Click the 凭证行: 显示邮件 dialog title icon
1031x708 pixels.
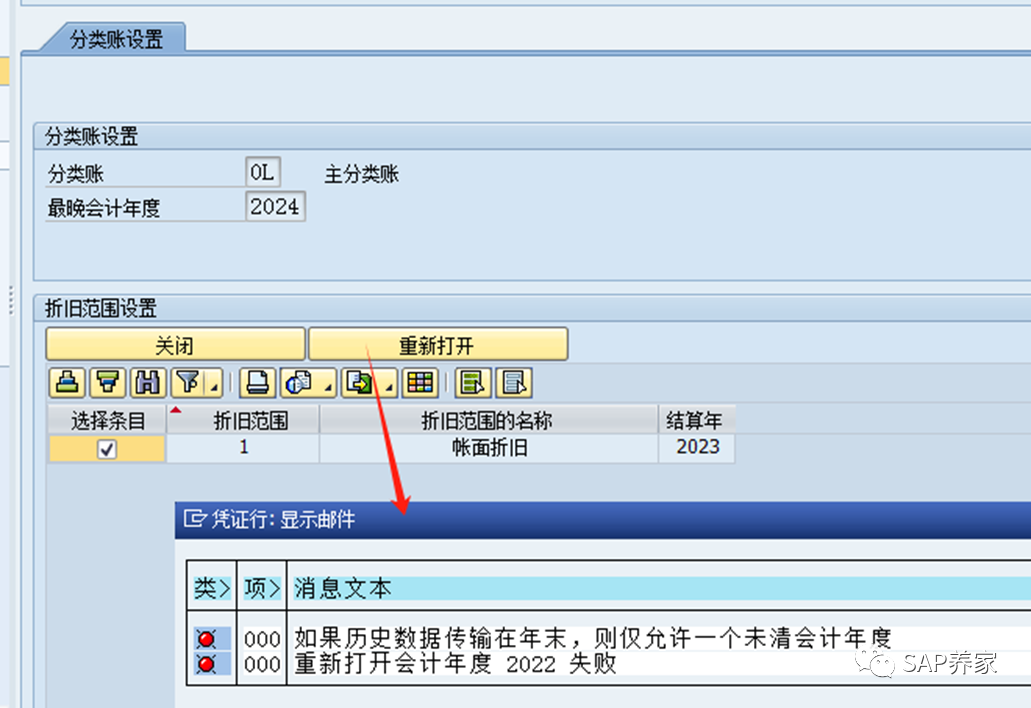pyautogui.click(x=194, y=519)
